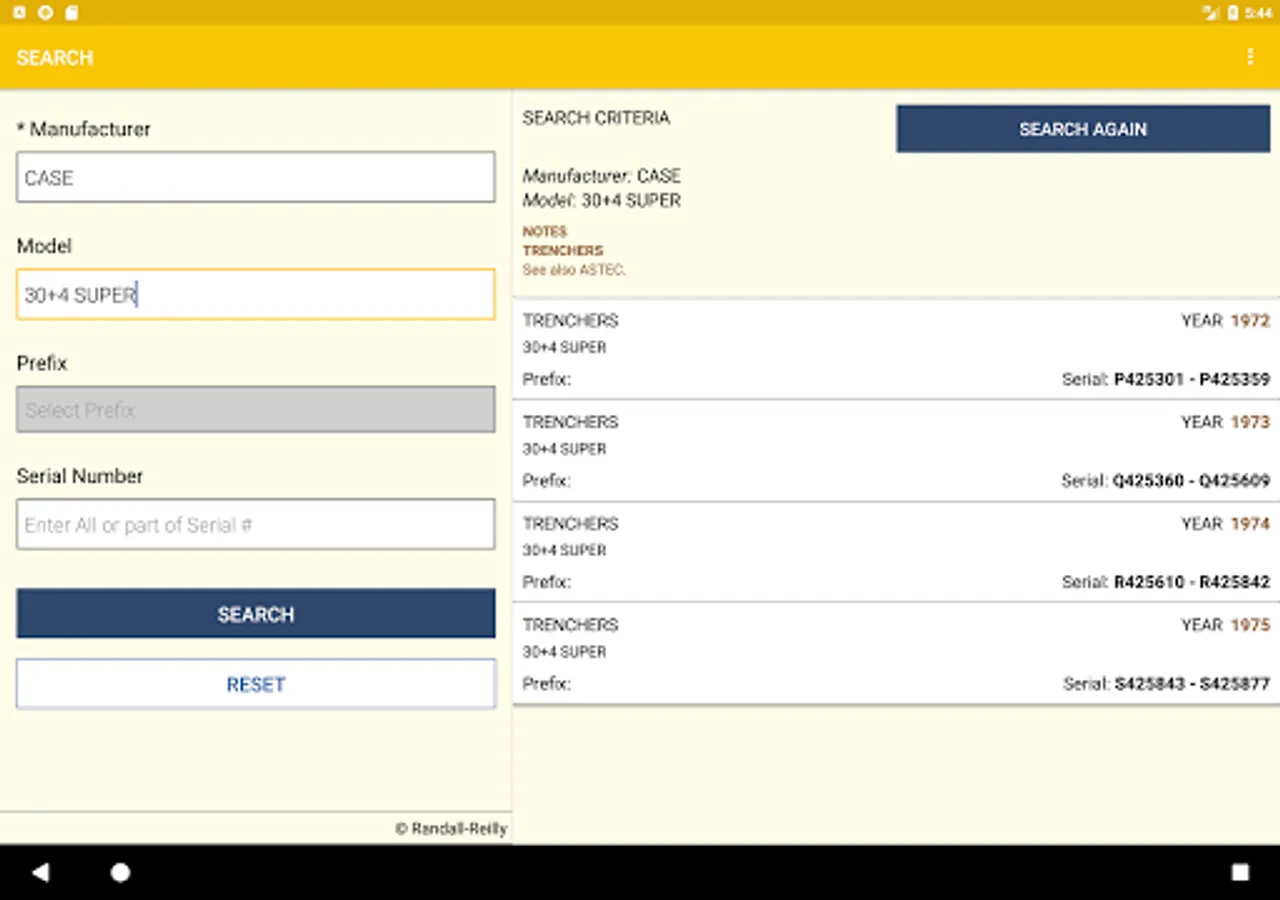This screenshot has width=1280, height=900.
Task: Click serial range S425843 - S425877
Action: click(1192, 684)
